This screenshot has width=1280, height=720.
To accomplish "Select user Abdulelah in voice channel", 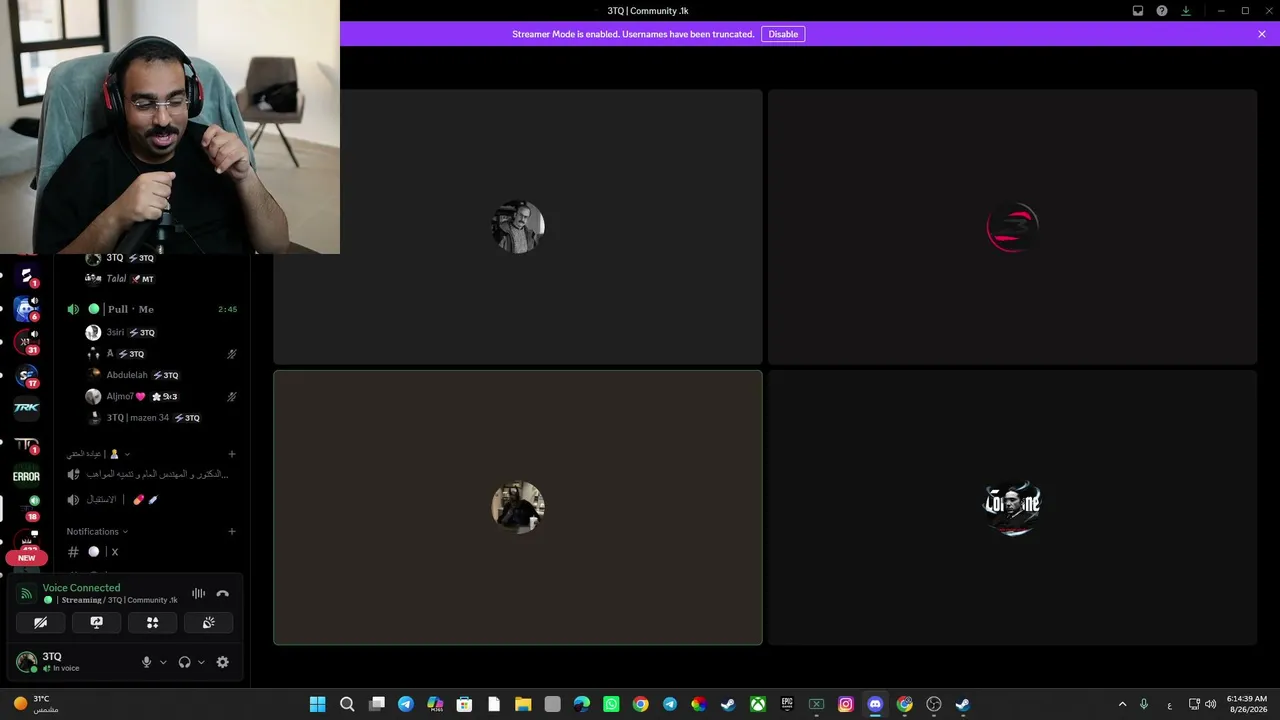I will (160, 375).
